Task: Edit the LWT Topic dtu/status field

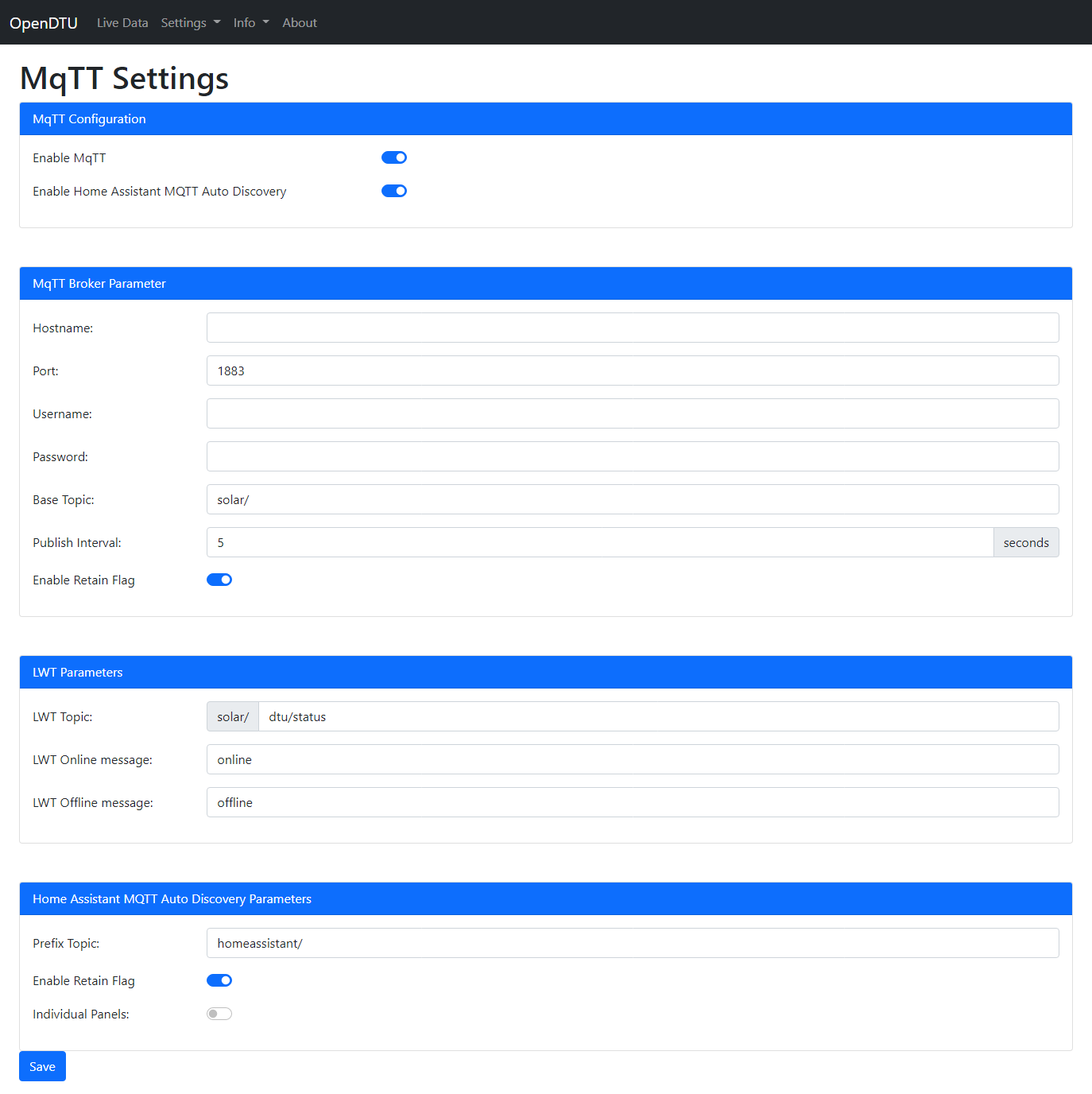Action: (658, 716)
